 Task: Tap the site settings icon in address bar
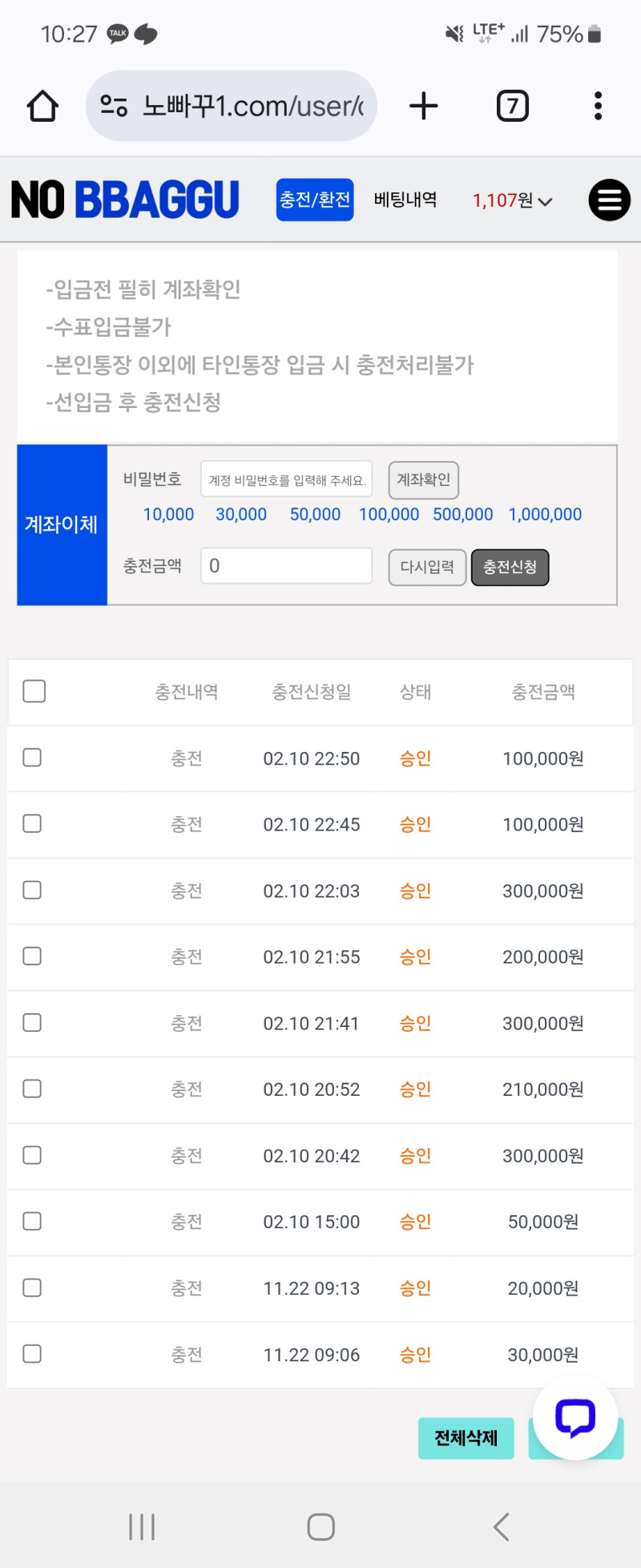pyautogui.click(x=114, y=106)
